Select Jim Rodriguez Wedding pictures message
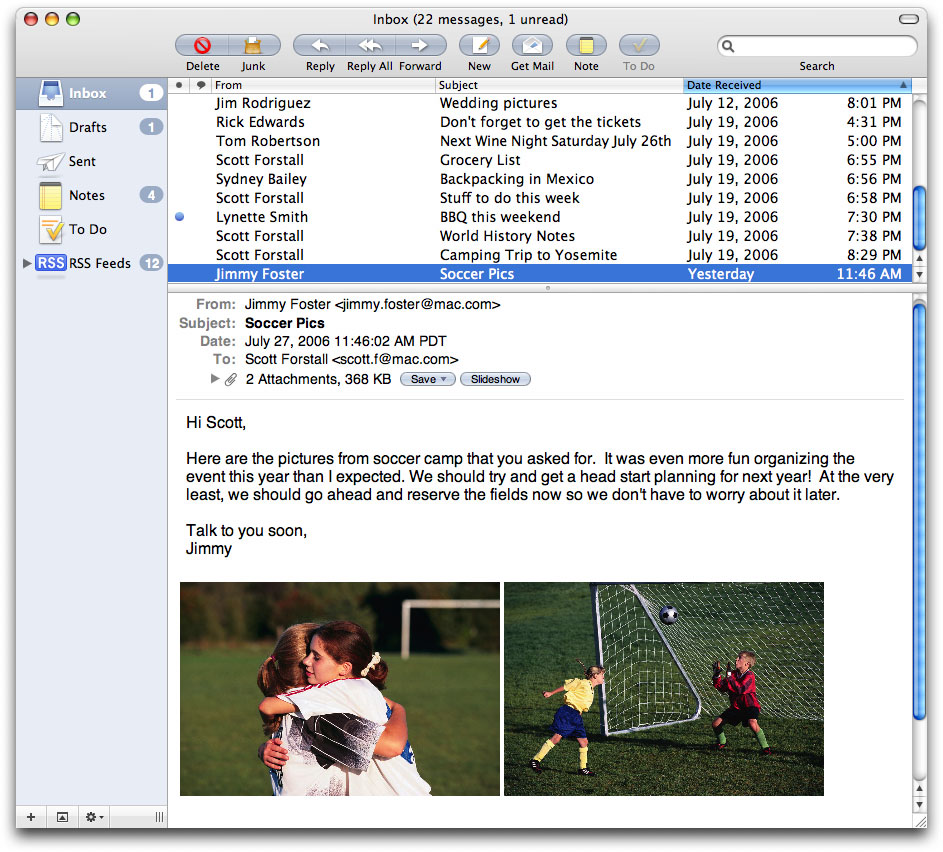Viewport: 943px width, 852px height. [540, 103]
